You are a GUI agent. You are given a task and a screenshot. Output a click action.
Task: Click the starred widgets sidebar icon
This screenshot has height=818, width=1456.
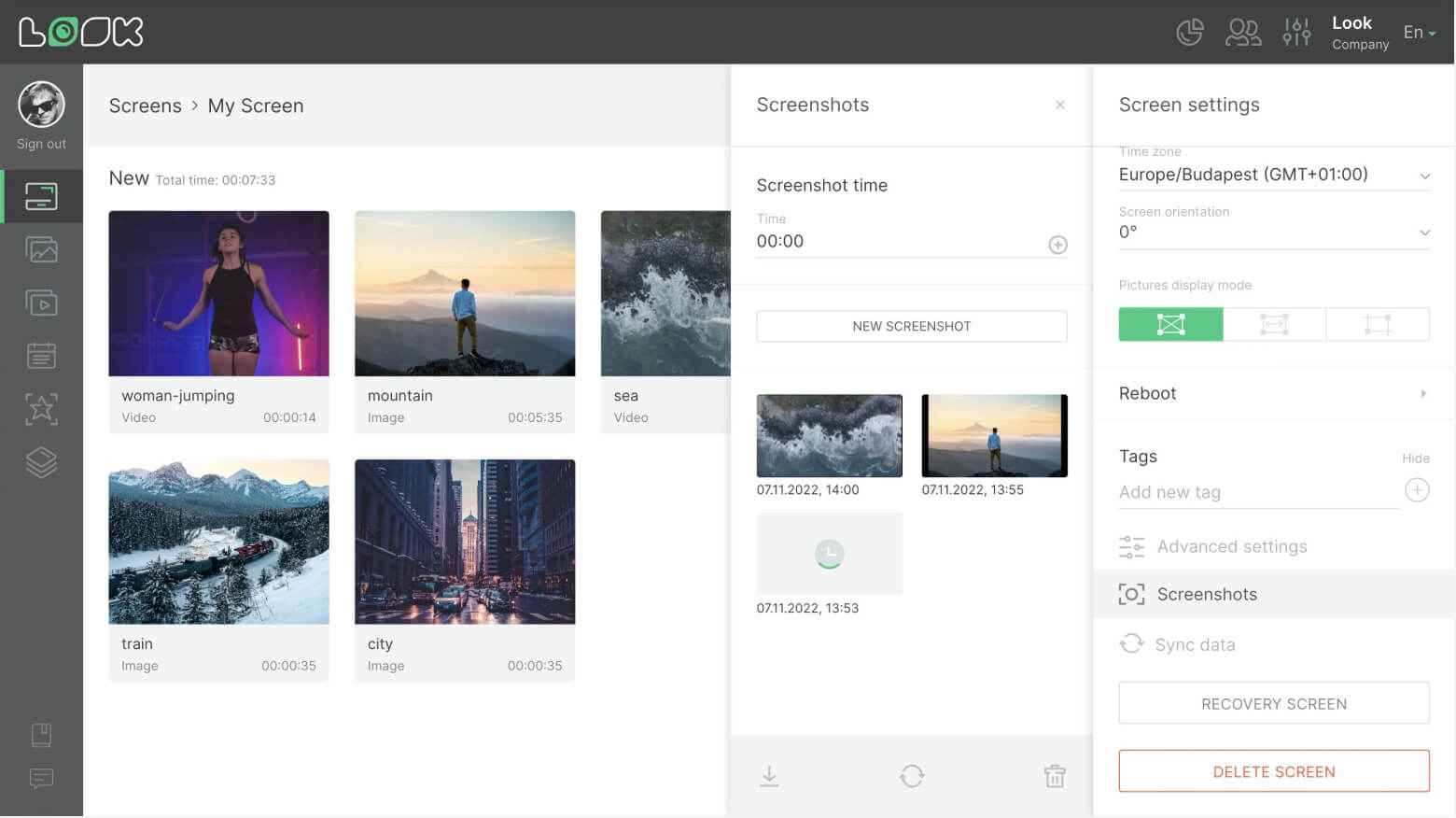click(x=41, y=409)
